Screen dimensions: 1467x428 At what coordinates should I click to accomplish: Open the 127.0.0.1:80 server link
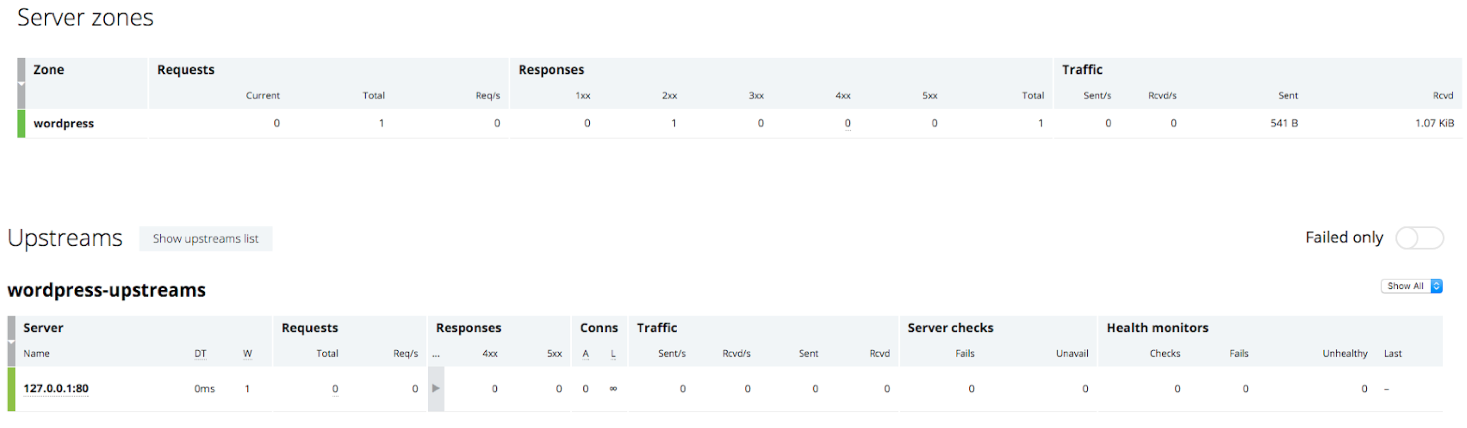tap(57, 389)
